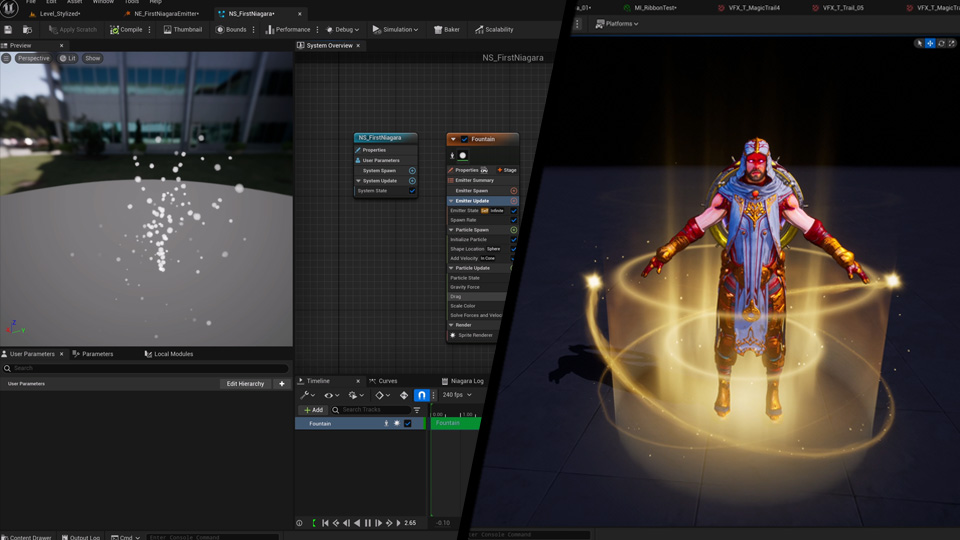The height and width of the screenshot is (540, 960).
Task: Uncheck the System State module checkbox
Action: 412,191
